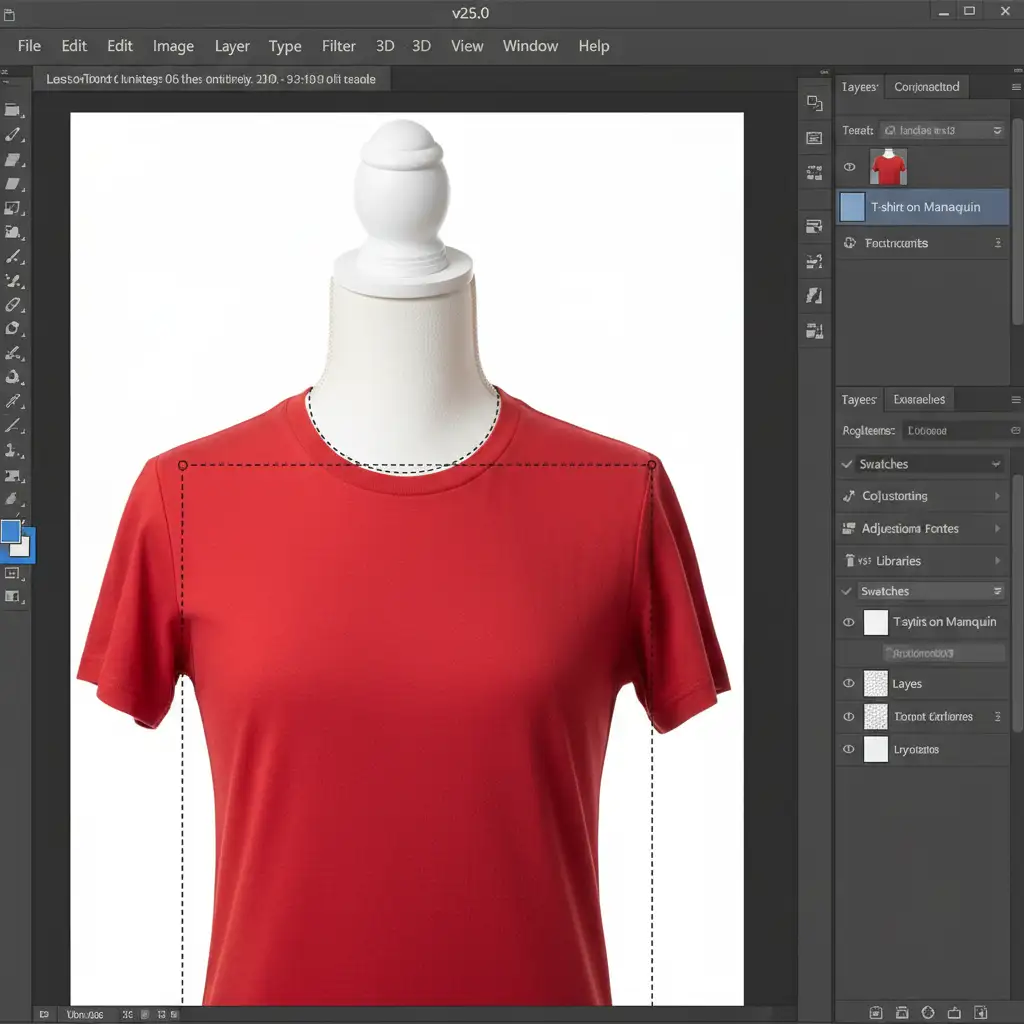Image resolution: width=1024 pixels, height=1024 pixels.
Task: Click the icon left of Libraries
Action: pos(850,561)
